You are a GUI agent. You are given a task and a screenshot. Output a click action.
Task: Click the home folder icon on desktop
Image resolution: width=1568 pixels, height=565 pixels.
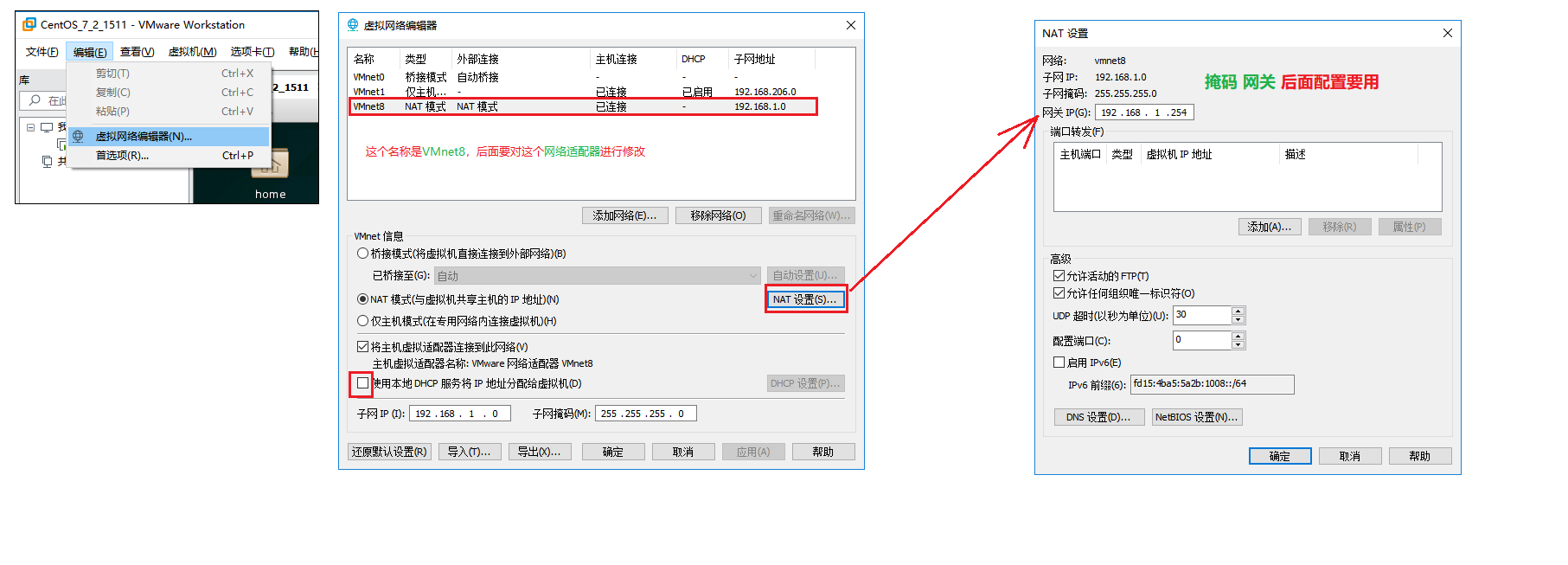tap(271, 164)
